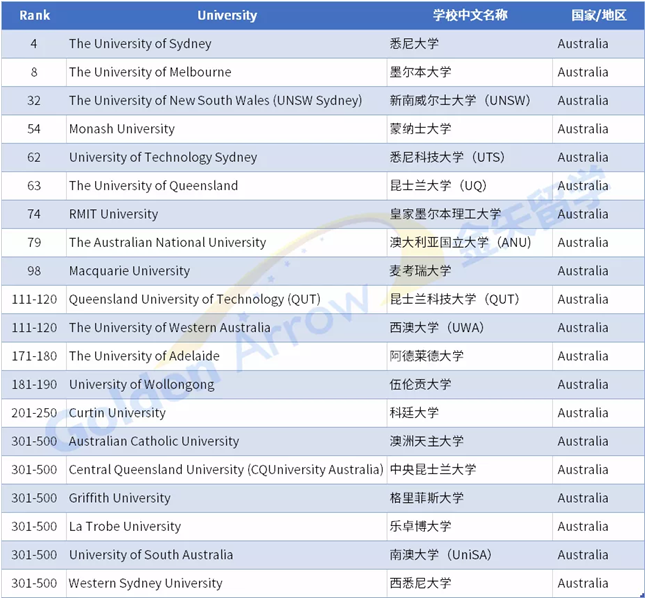Select The University of Melbourne cell
The width and height of the screenshot is (646, 599).
[150, 72]
